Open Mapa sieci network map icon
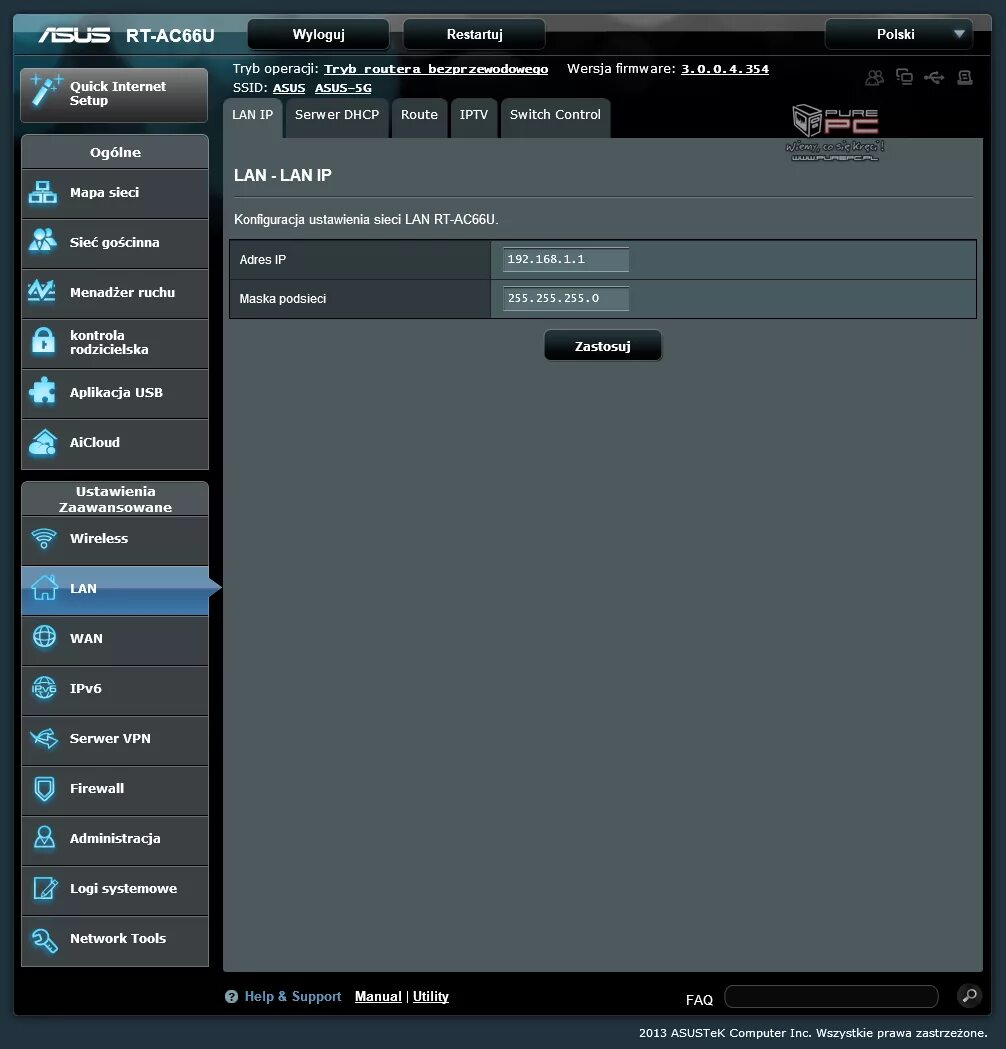 coord(43,193)
